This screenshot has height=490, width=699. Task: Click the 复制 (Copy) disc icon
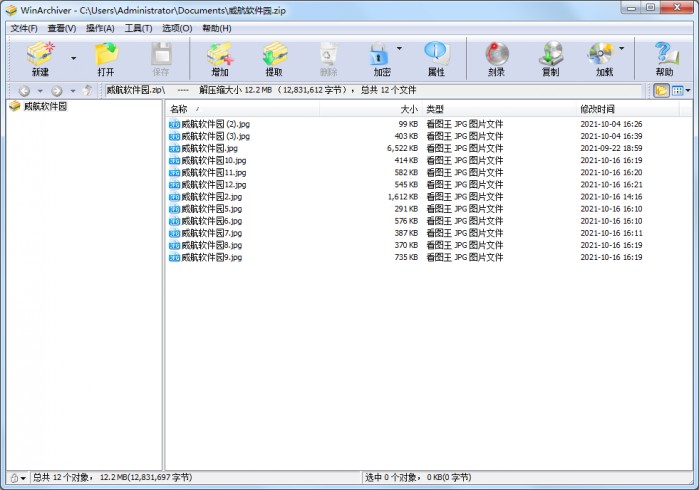(550, 55)
